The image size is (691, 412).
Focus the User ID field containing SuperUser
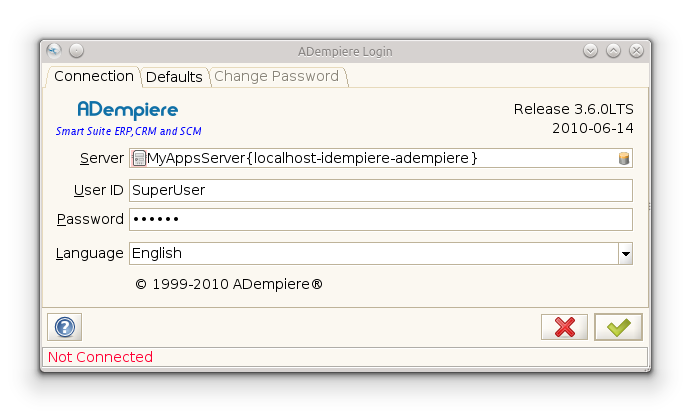click(380, 190)
